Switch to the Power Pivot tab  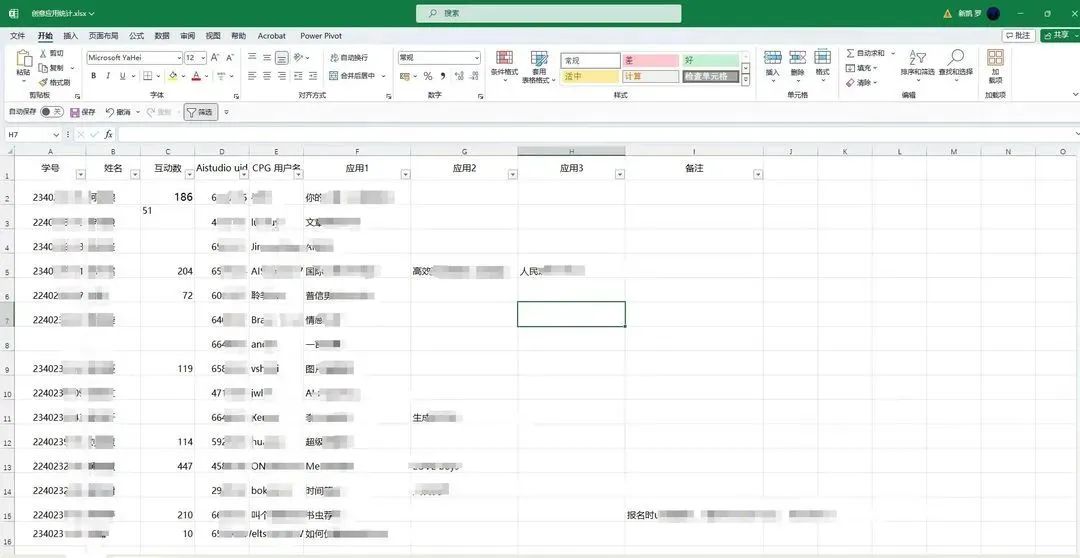pyautogui.click(x=319, y=36)
